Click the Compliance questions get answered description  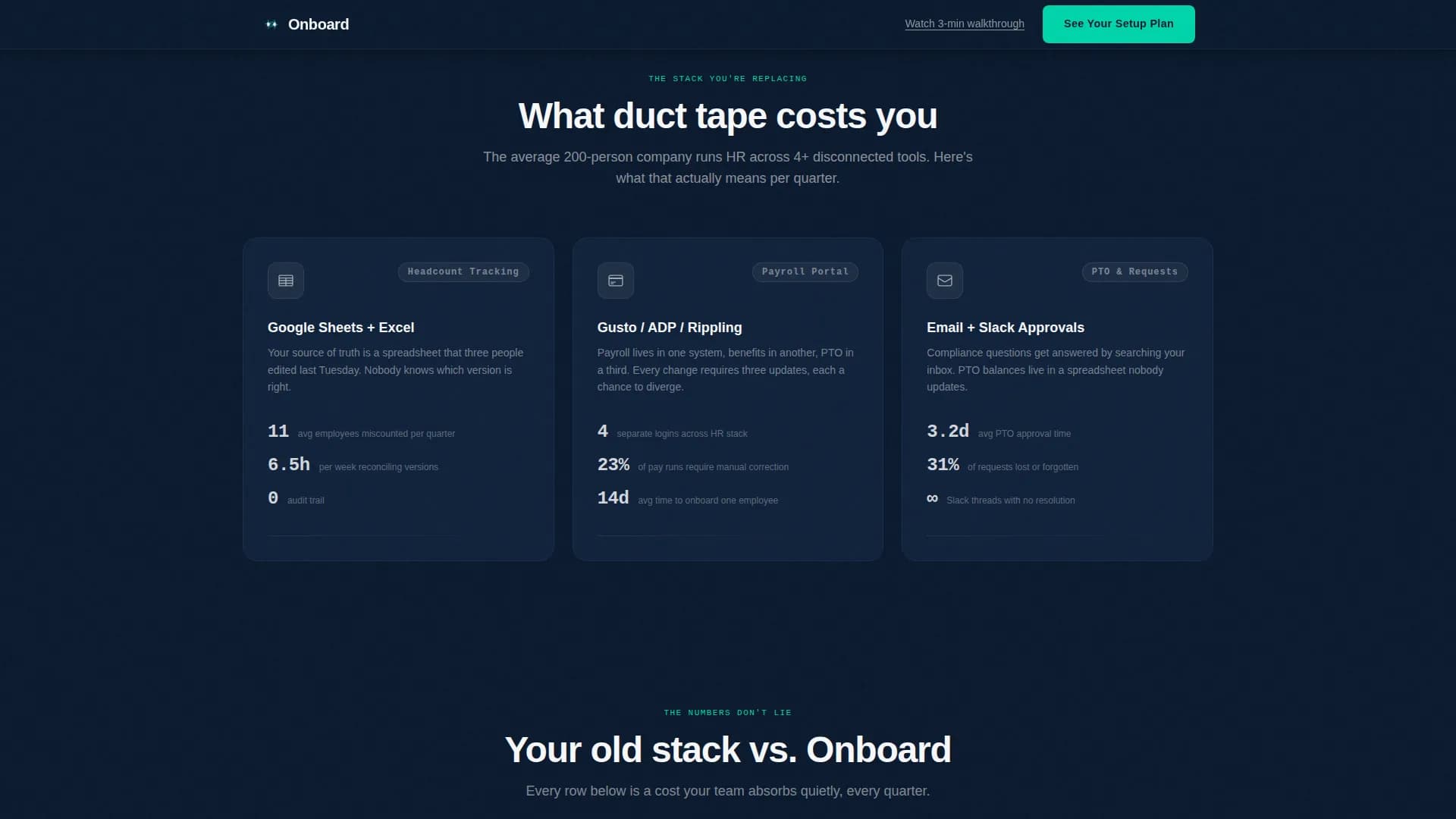click(x=1056, y=370)
